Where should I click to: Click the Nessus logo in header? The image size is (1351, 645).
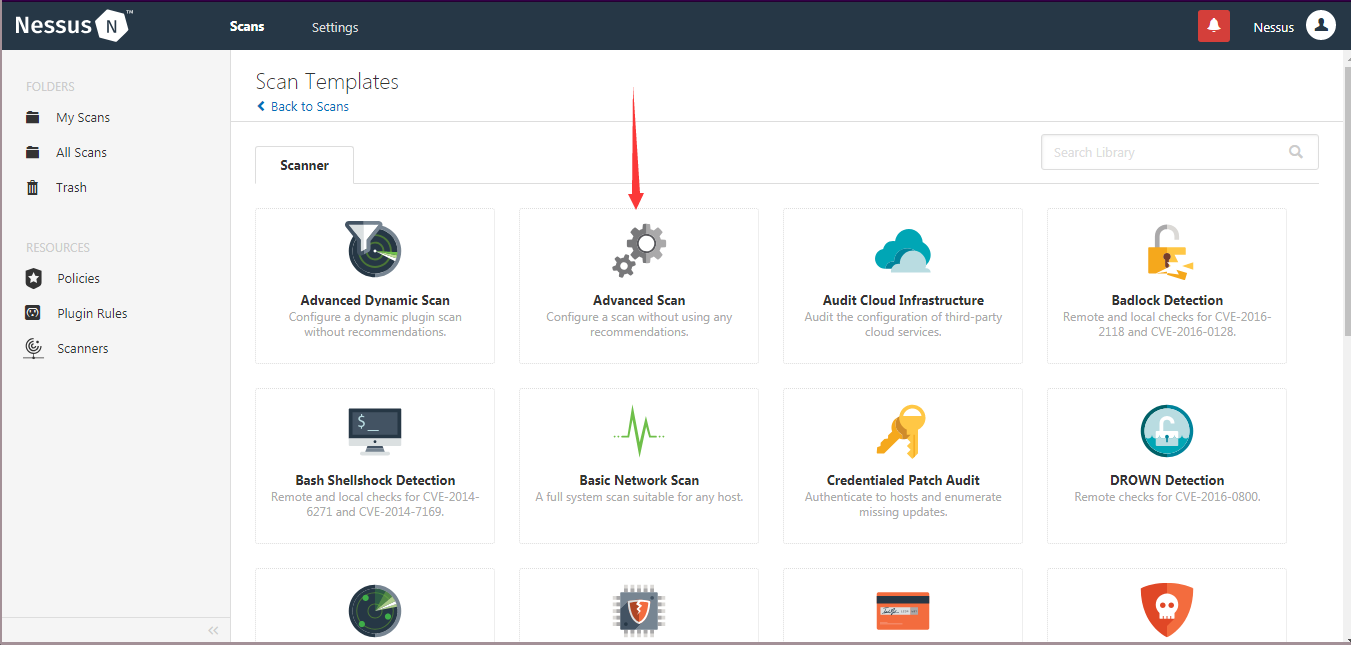tap(74, 26)
